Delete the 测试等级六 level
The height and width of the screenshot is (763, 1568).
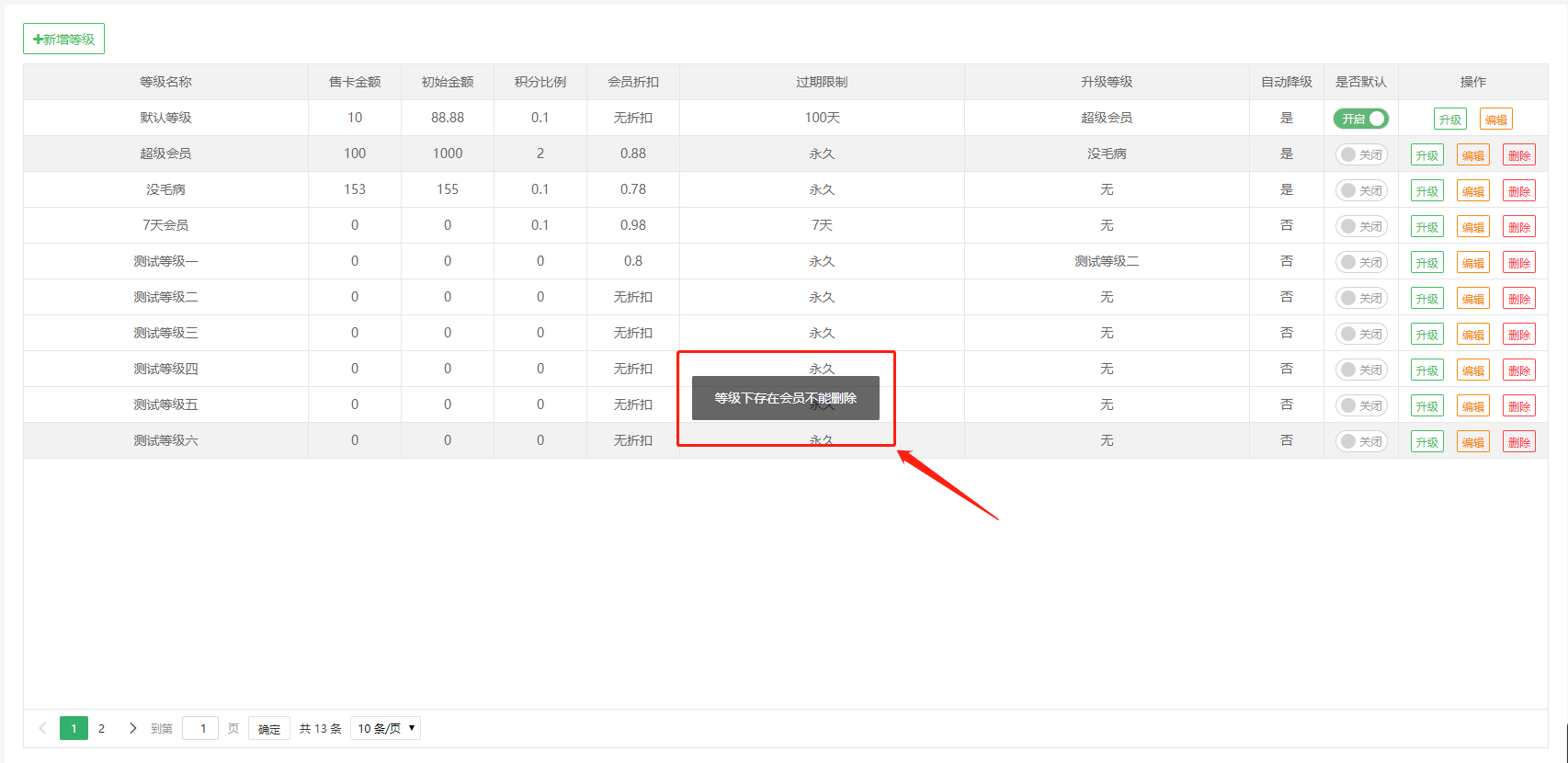pos(1518,442)
